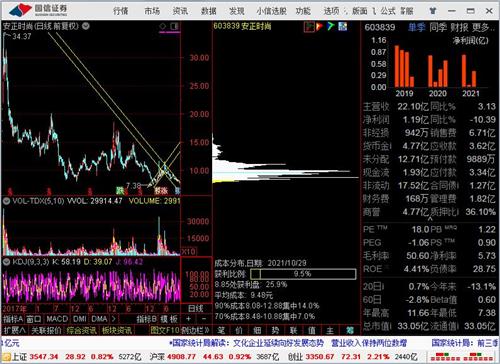Select the 同季 financial view tab
500x364 pixels.
(438, 27)
